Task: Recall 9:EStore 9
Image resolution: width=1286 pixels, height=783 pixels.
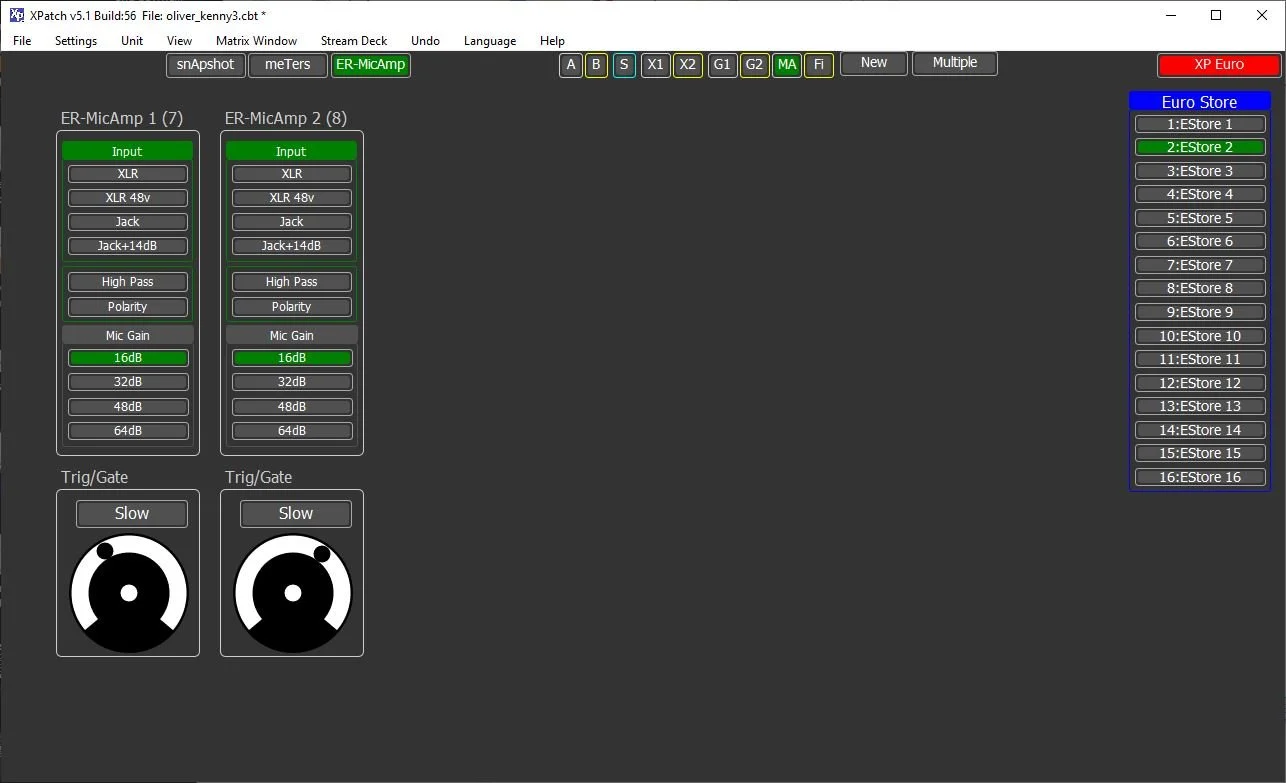Action: (x=1200, y=312)
